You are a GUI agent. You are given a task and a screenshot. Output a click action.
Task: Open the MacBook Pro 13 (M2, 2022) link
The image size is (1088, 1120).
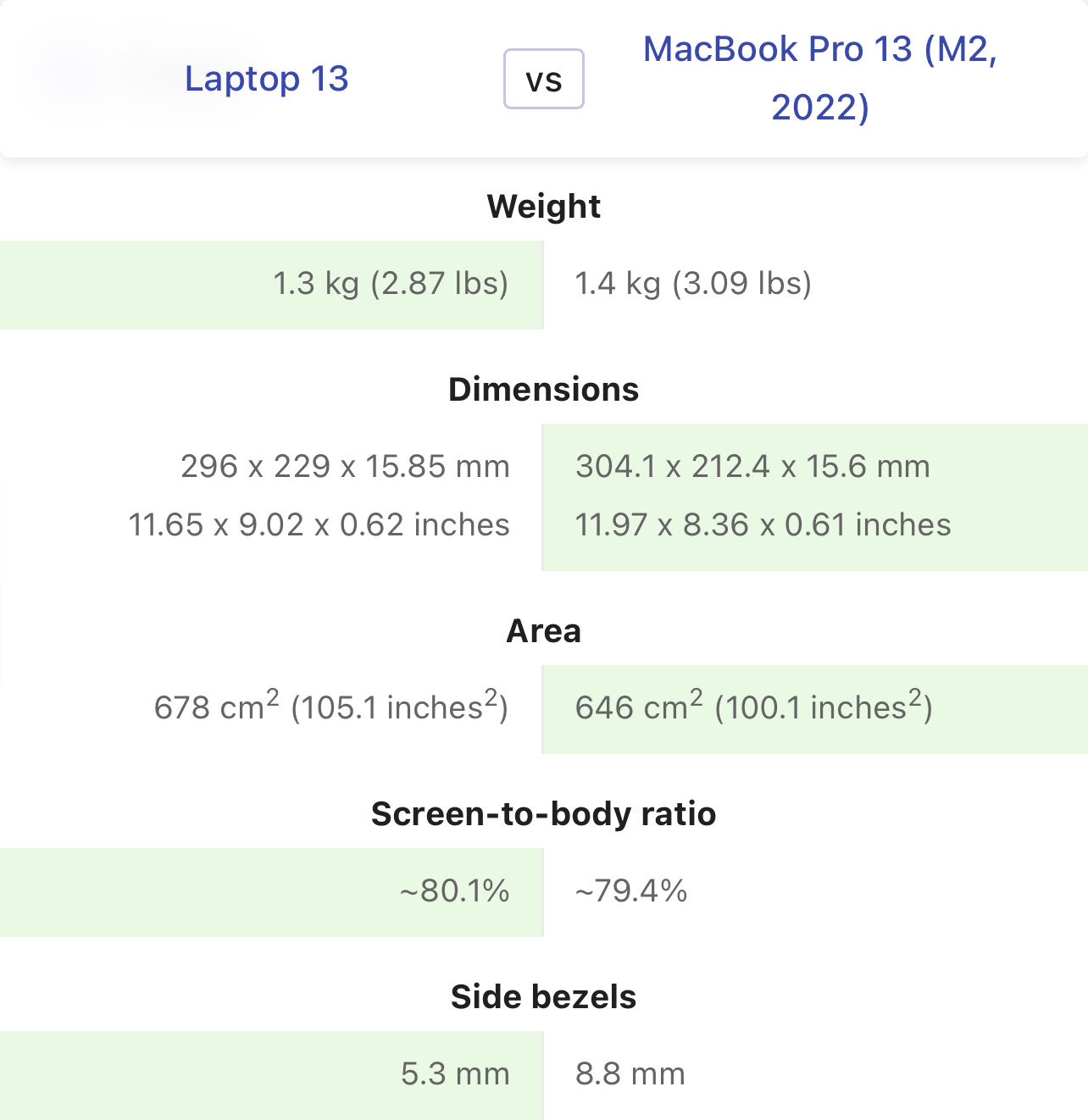click(820, 78)
